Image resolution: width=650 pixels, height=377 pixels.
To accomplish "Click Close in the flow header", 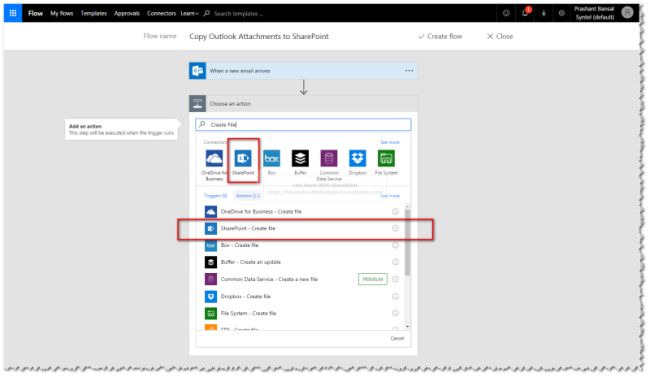I will coord(500,36).
